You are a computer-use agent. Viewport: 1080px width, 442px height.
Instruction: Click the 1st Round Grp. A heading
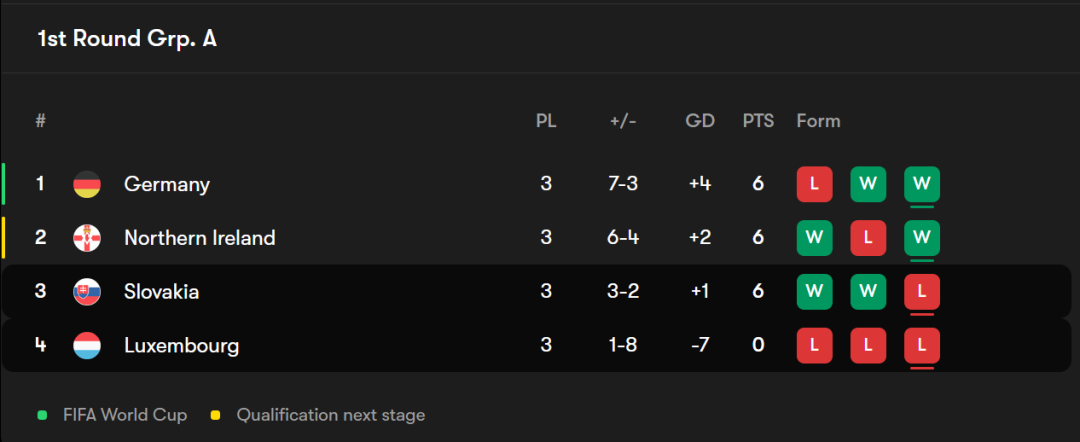click(127, 39)
